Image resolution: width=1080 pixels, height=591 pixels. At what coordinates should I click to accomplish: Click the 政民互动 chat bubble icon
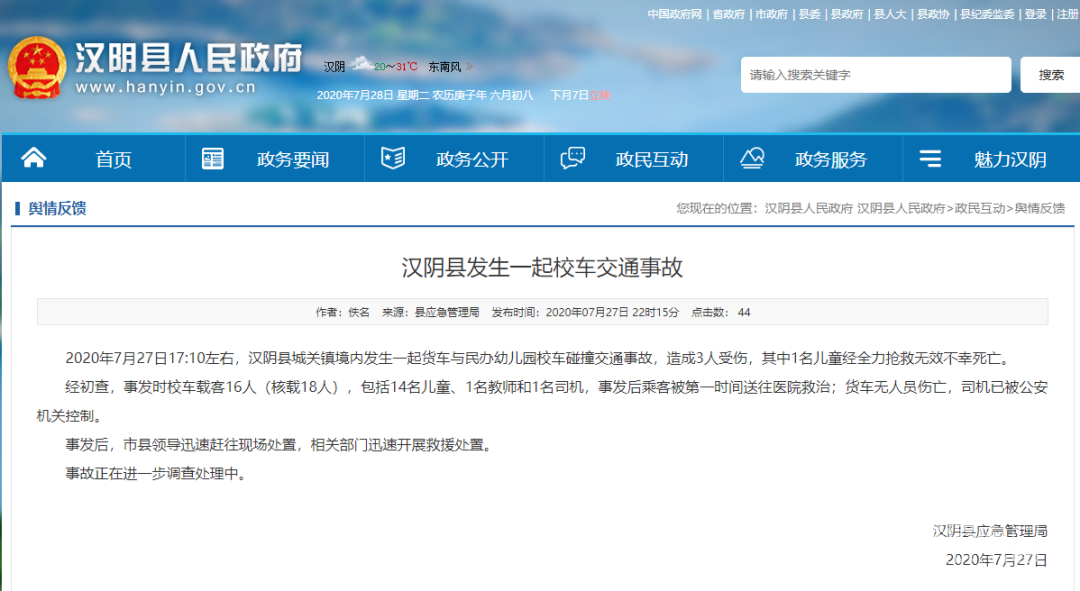coord(573,158)
